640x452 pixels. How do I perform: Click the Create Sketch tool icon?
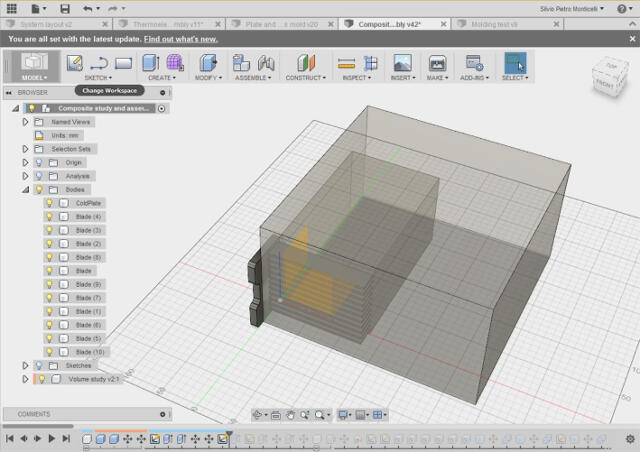pyautogui.click(x=75, y=63)
